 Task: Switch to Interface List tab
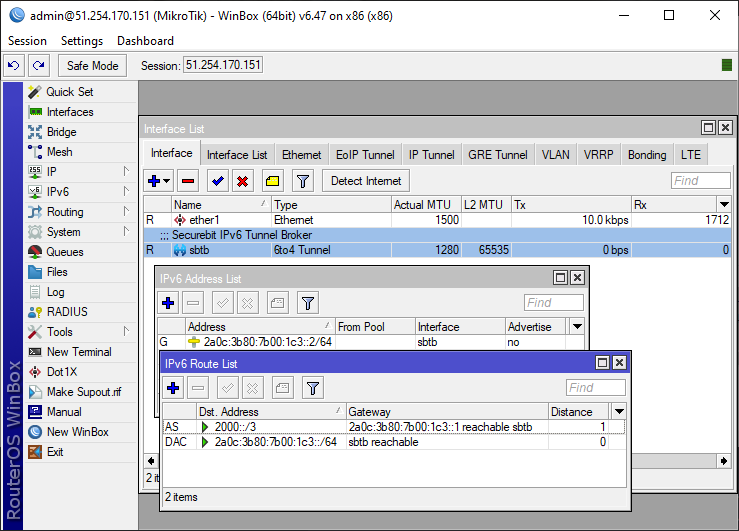pyautogui.click(x=237, y=155)
